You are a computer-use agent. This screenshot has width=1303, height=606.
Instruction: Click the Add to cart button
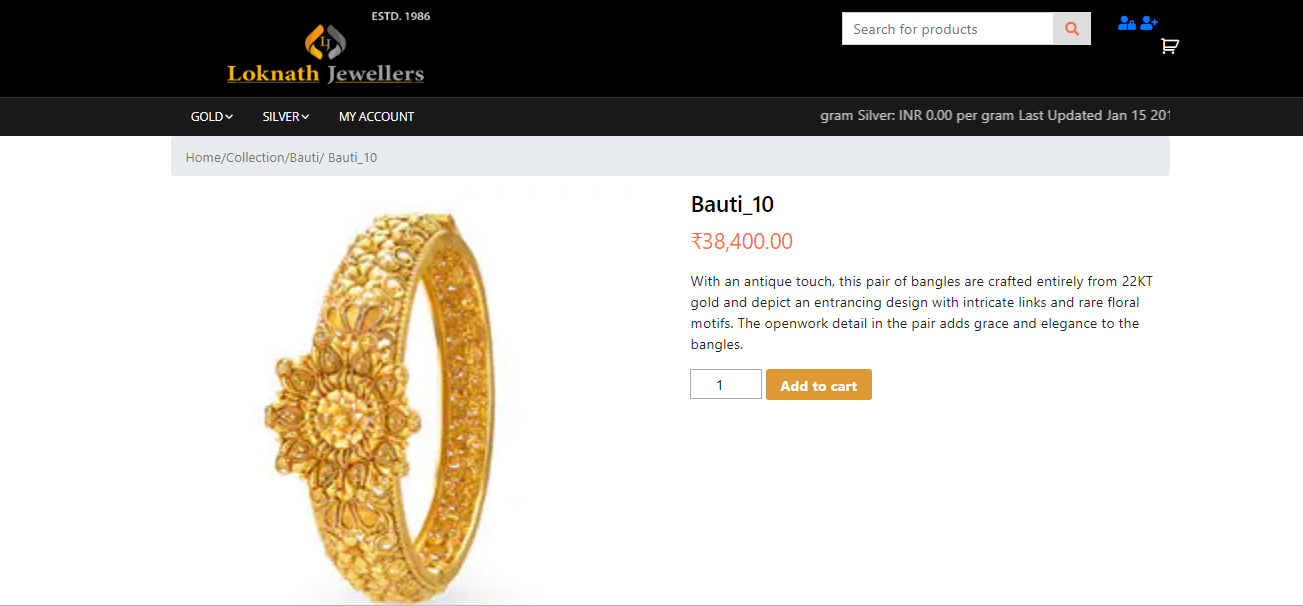click(819, 385)
